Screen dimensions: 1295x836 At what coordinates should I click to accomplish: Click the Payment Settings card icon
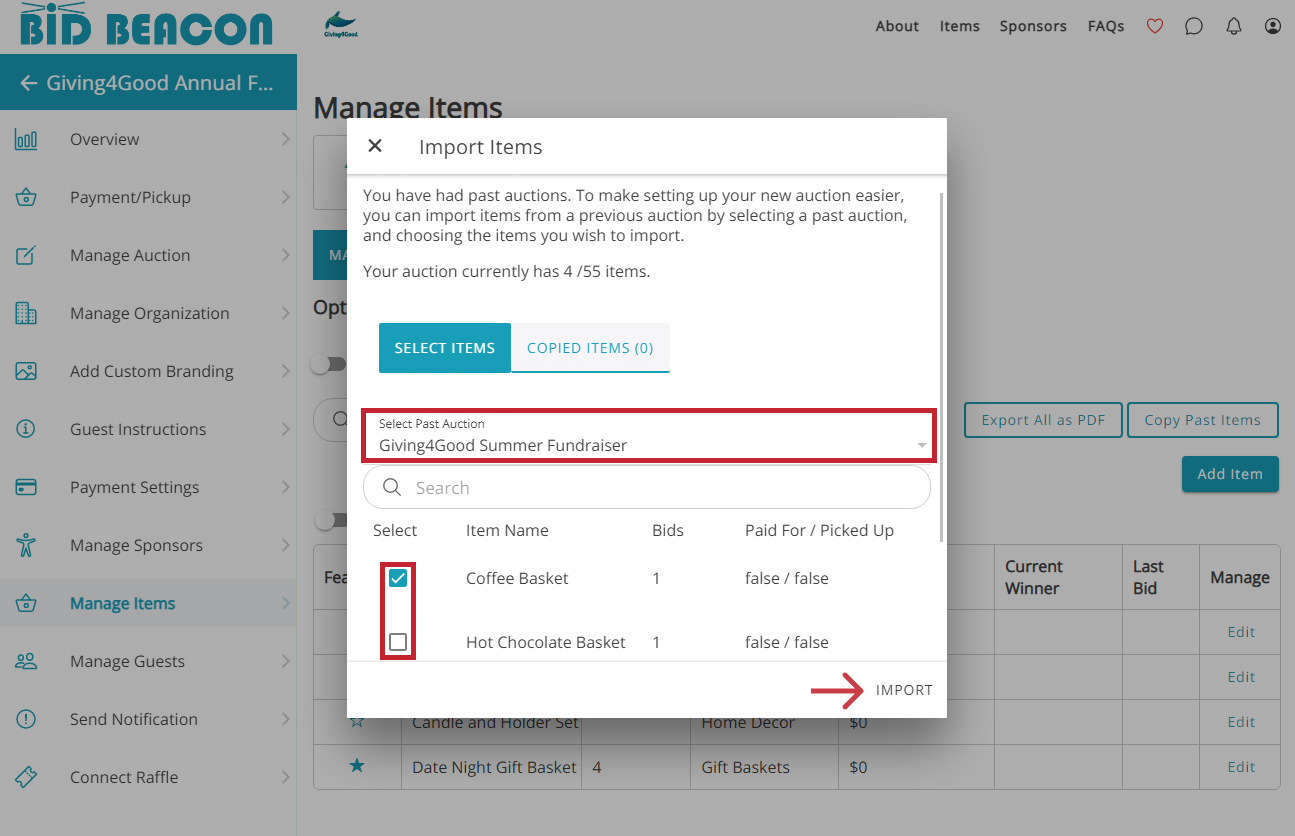[26, 487]
